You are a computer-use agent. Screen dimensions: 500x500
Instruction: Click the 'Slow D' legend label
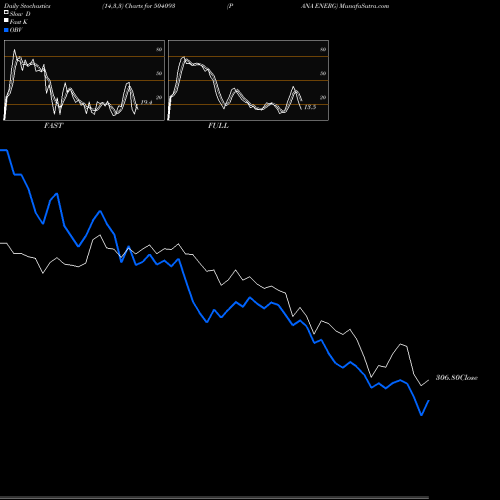(20, 14)
